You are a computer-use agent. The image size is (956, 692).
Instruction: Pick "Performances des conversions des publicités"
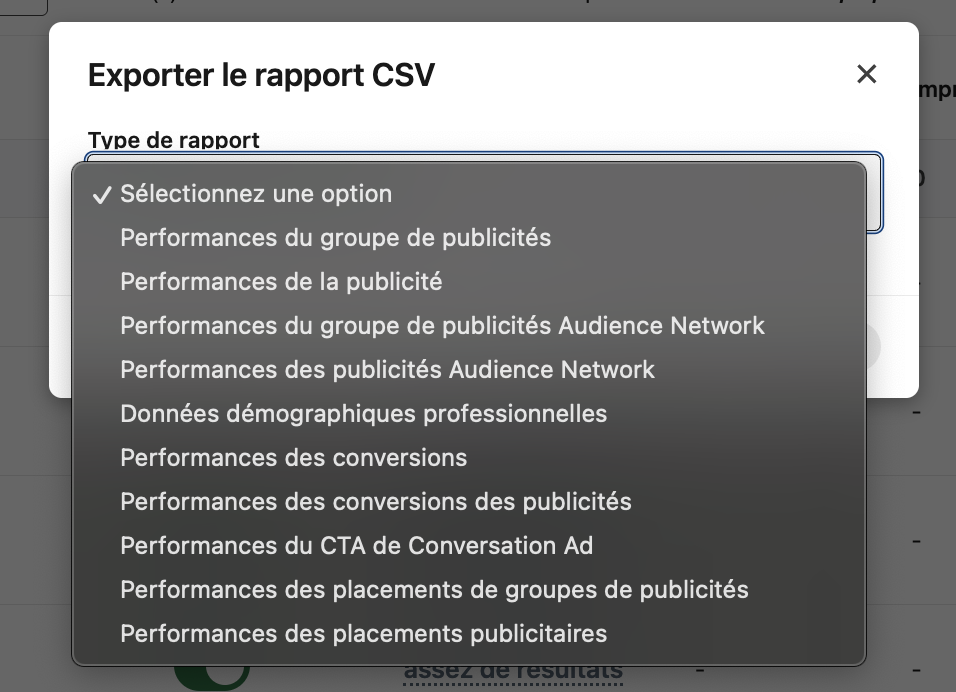point(376,501)
